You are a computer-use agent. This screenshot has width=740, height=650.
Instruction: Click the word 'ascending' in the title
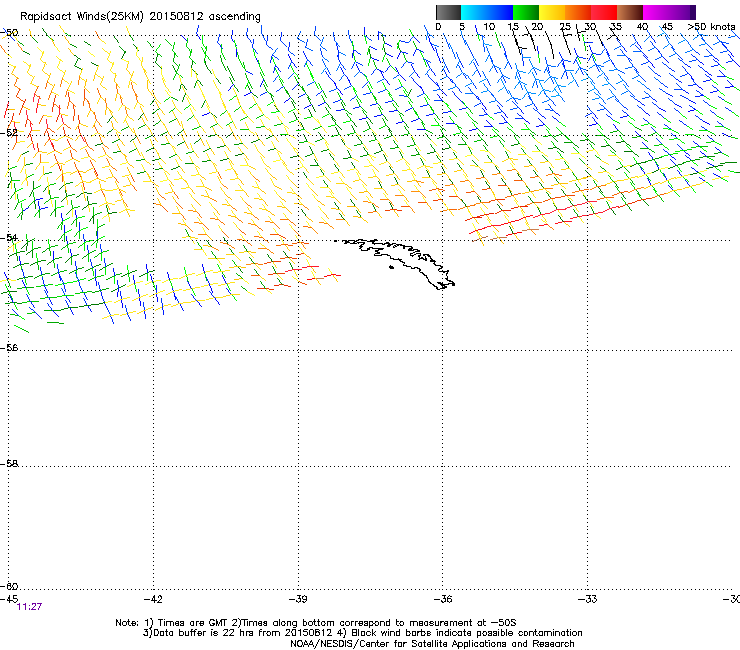coord(235,17)
